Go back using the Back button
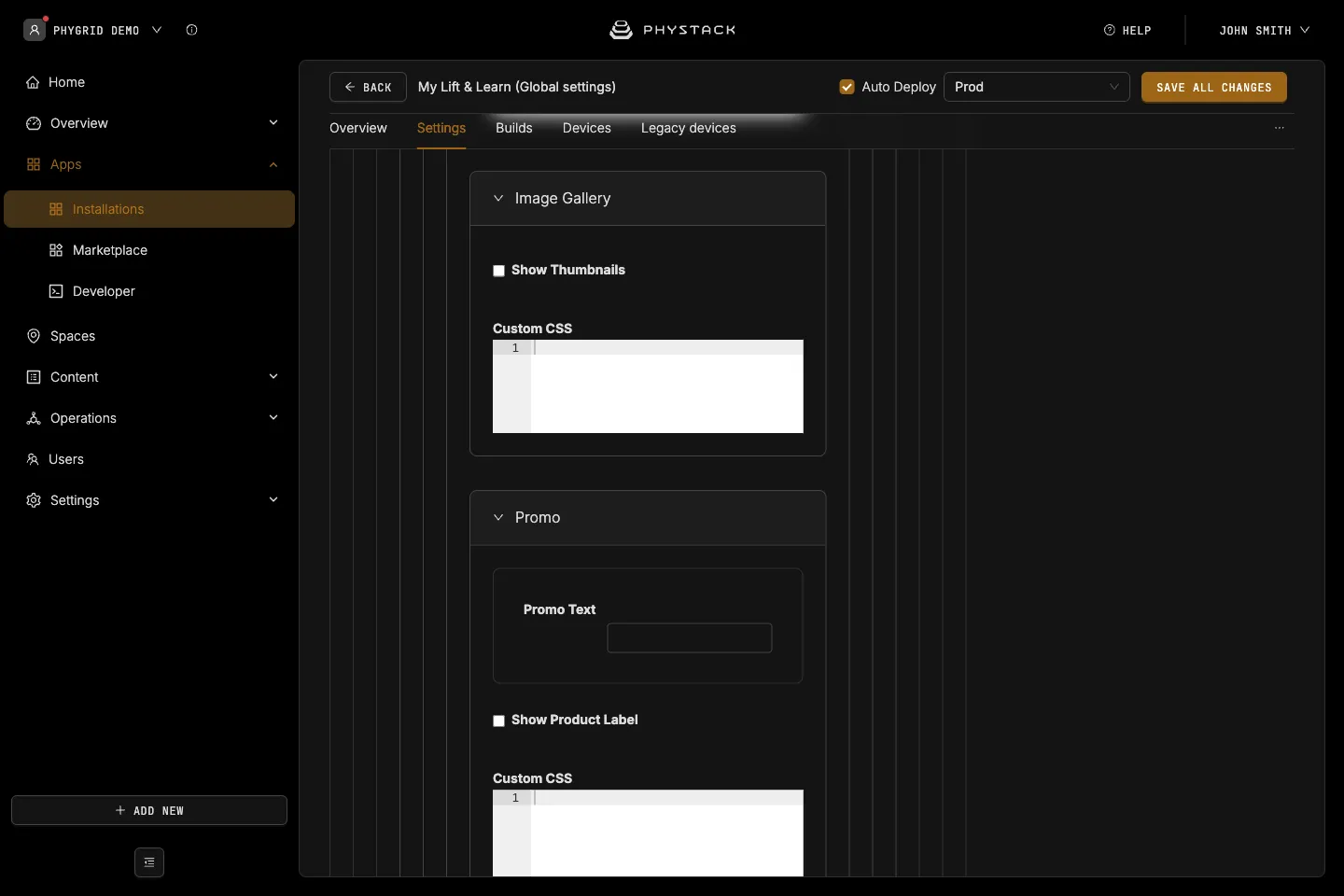 (x=368, y=87)
